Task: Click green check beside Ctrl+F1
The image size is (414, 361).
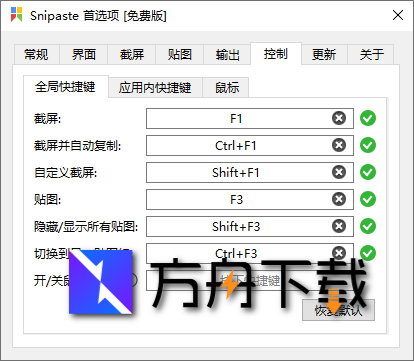Action: [368, 145]
